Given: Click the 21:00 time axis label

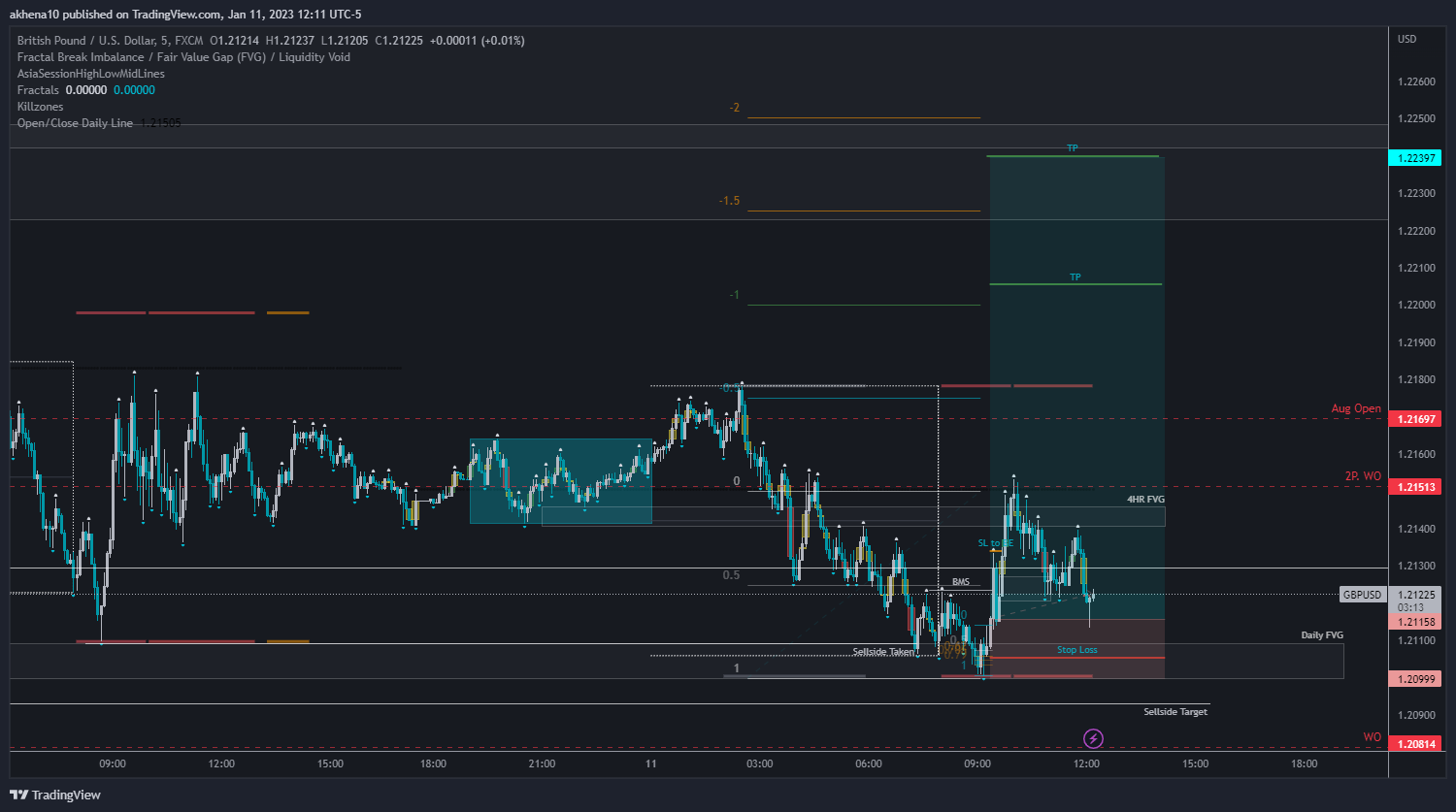Looking at the screenshot, I should 542,763.
